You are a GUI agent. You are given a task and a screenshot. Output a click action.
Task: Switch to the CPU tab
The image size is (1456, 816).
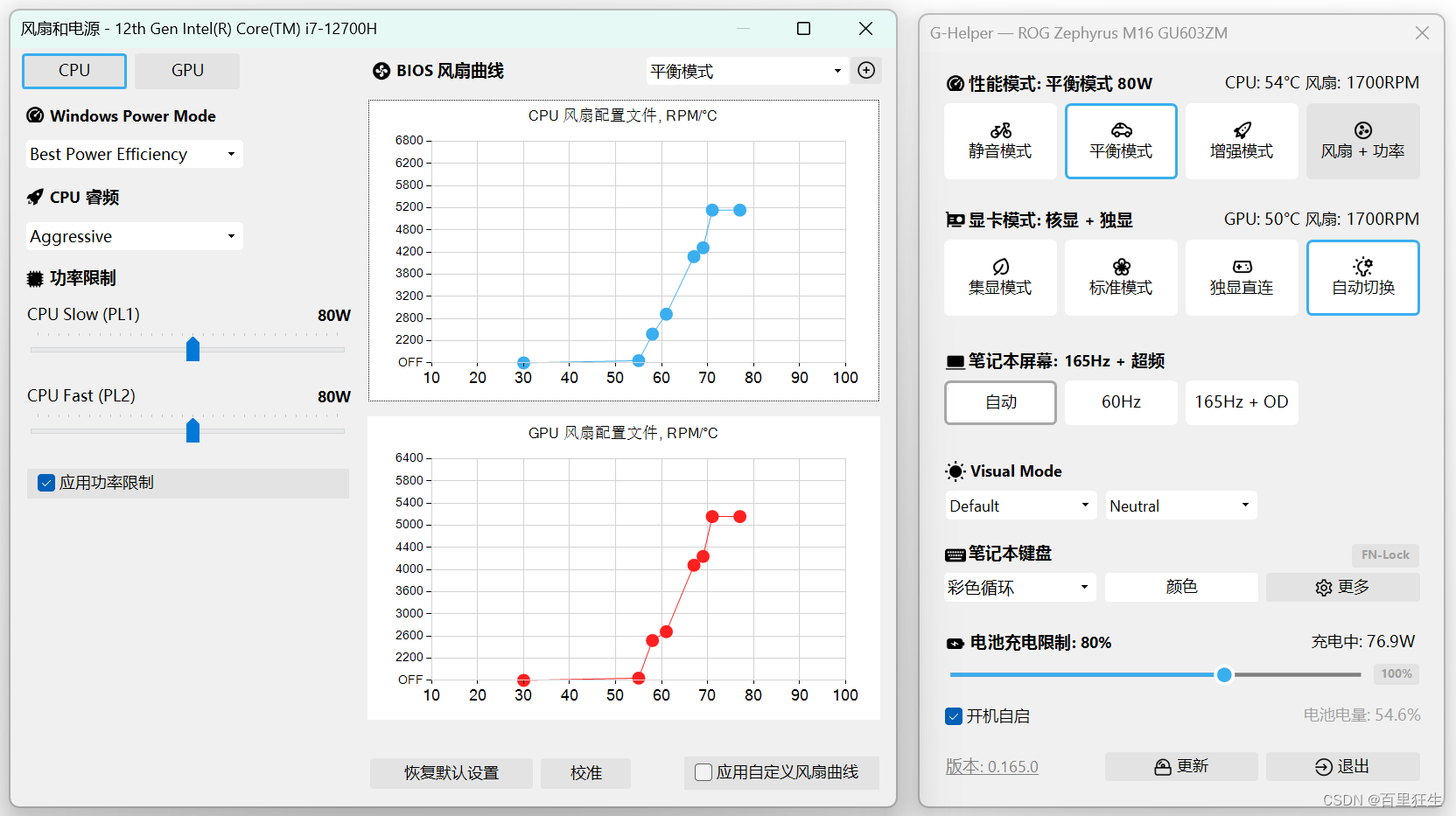click(74, 71)
